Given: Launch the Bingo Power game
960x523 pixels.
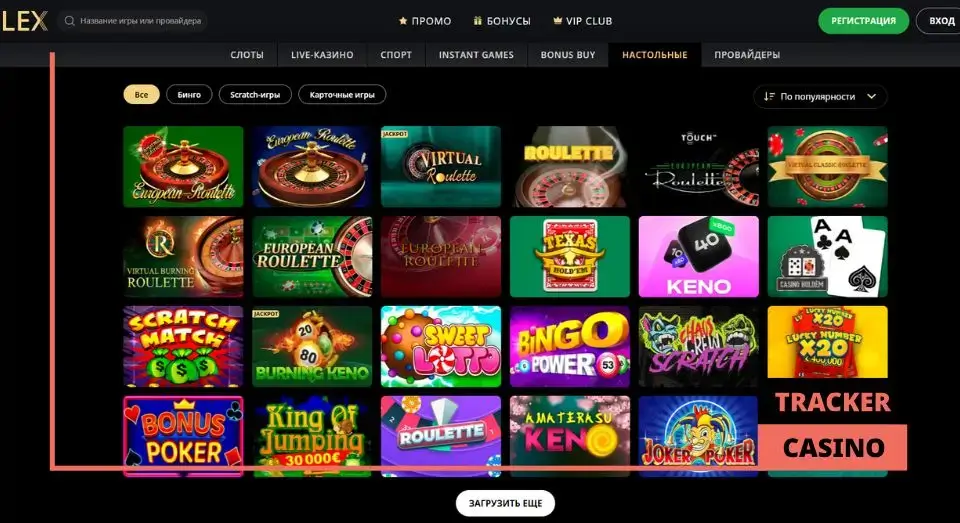Looking at the screenshot, I should (x=569, y=347).
